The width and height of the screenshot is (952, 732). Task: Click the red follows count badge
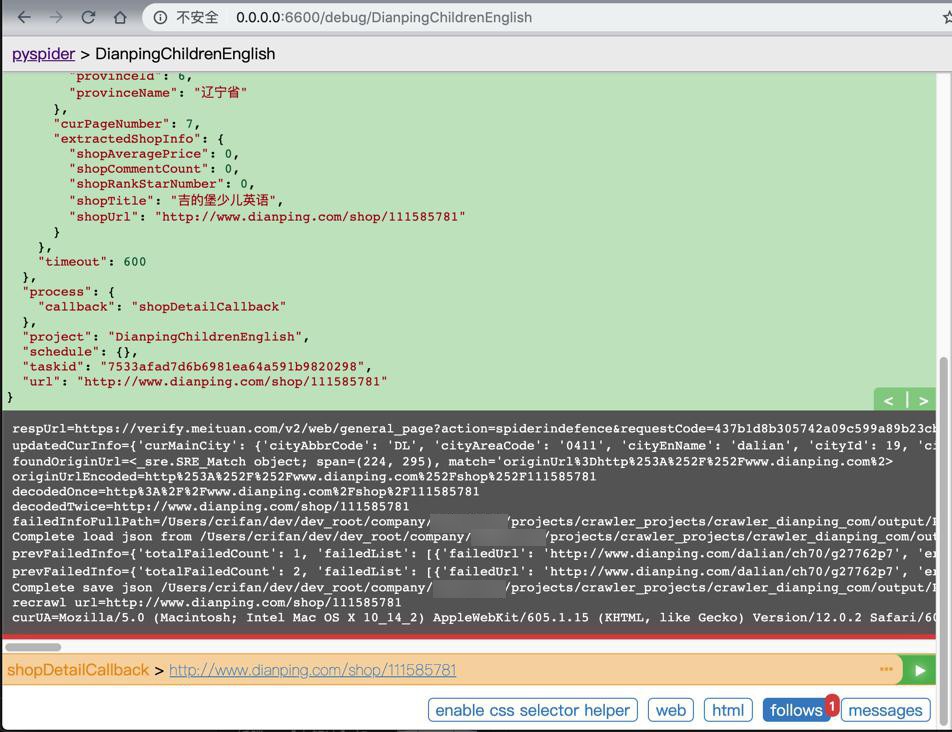tap(832, 705)
